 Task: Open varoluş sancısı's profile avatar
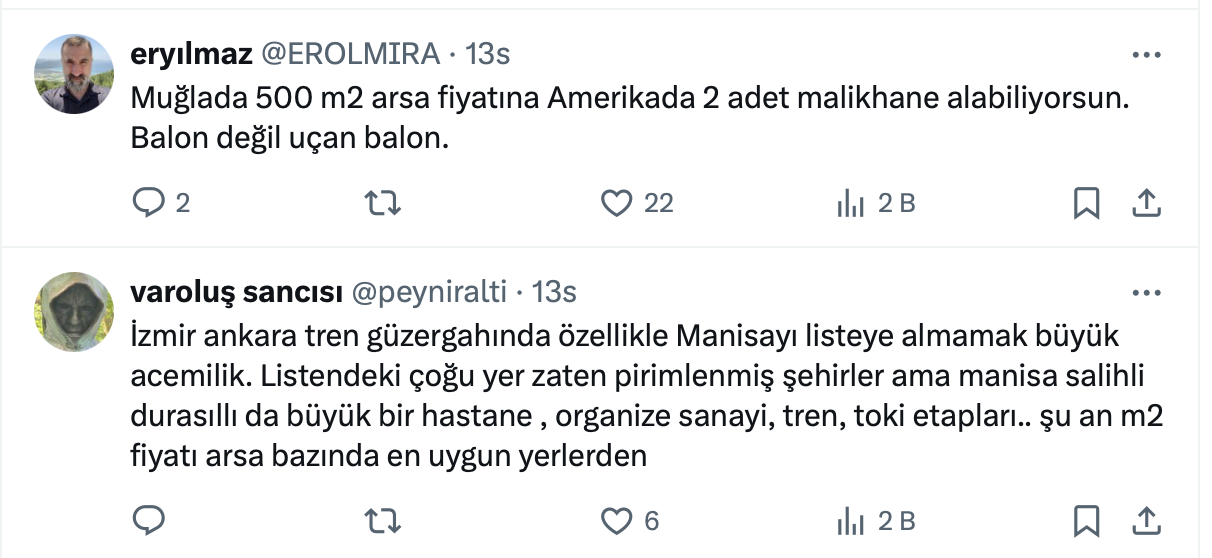point(74,312)
